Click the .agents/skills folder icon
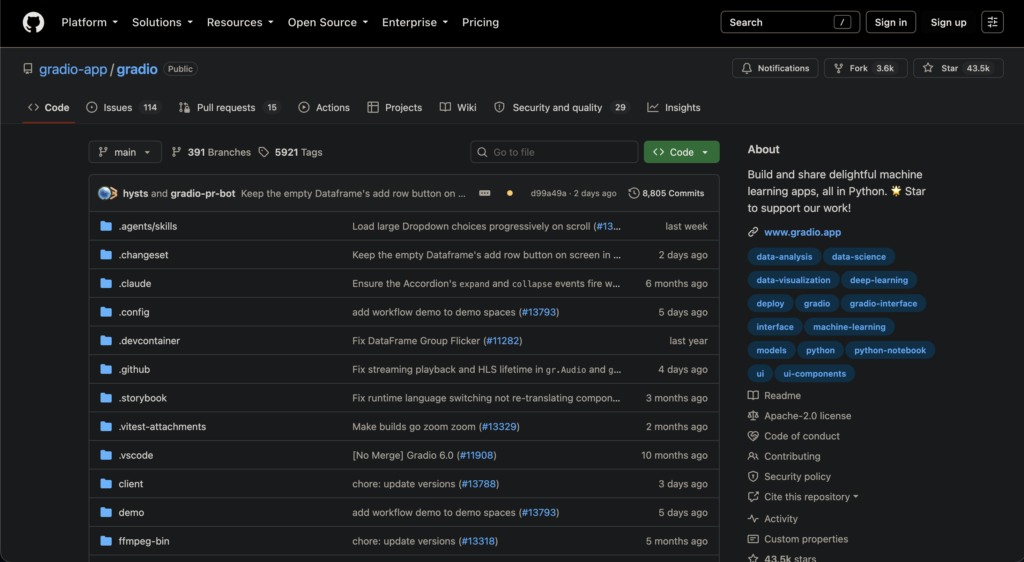The width and height of the screenshot is (1024, 562). click(x=106, y=226)
